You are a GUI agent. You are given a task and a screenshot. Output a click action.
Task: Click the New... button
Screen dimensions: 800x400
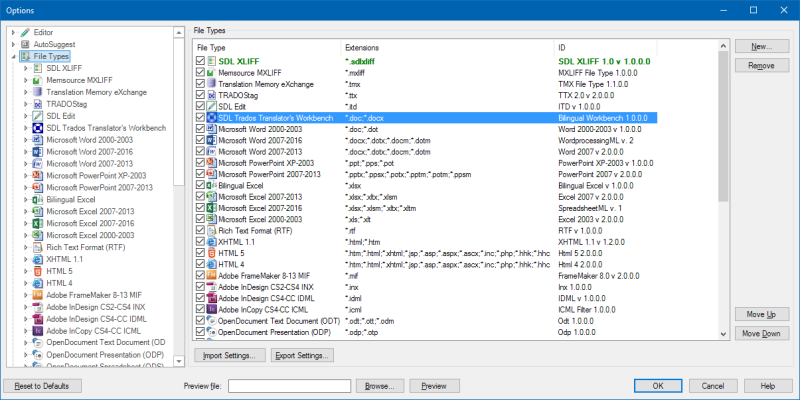pos(762,46)
